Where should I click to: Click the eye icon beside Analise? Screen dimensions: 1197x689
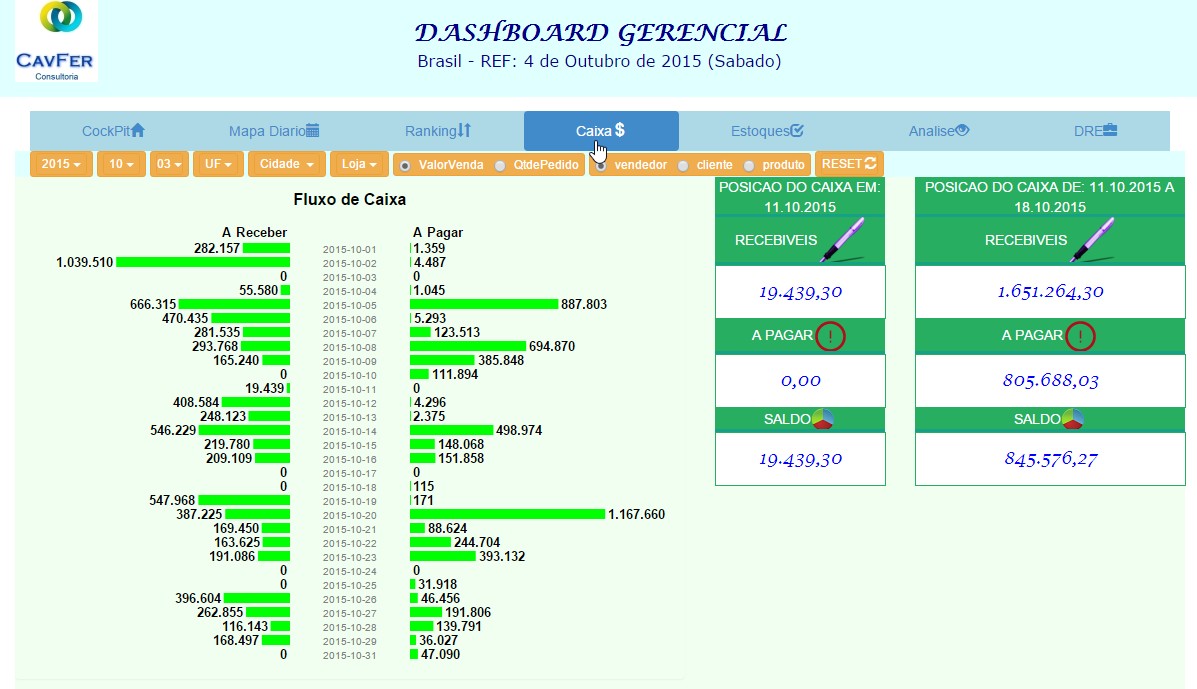(x=962, y=130)
